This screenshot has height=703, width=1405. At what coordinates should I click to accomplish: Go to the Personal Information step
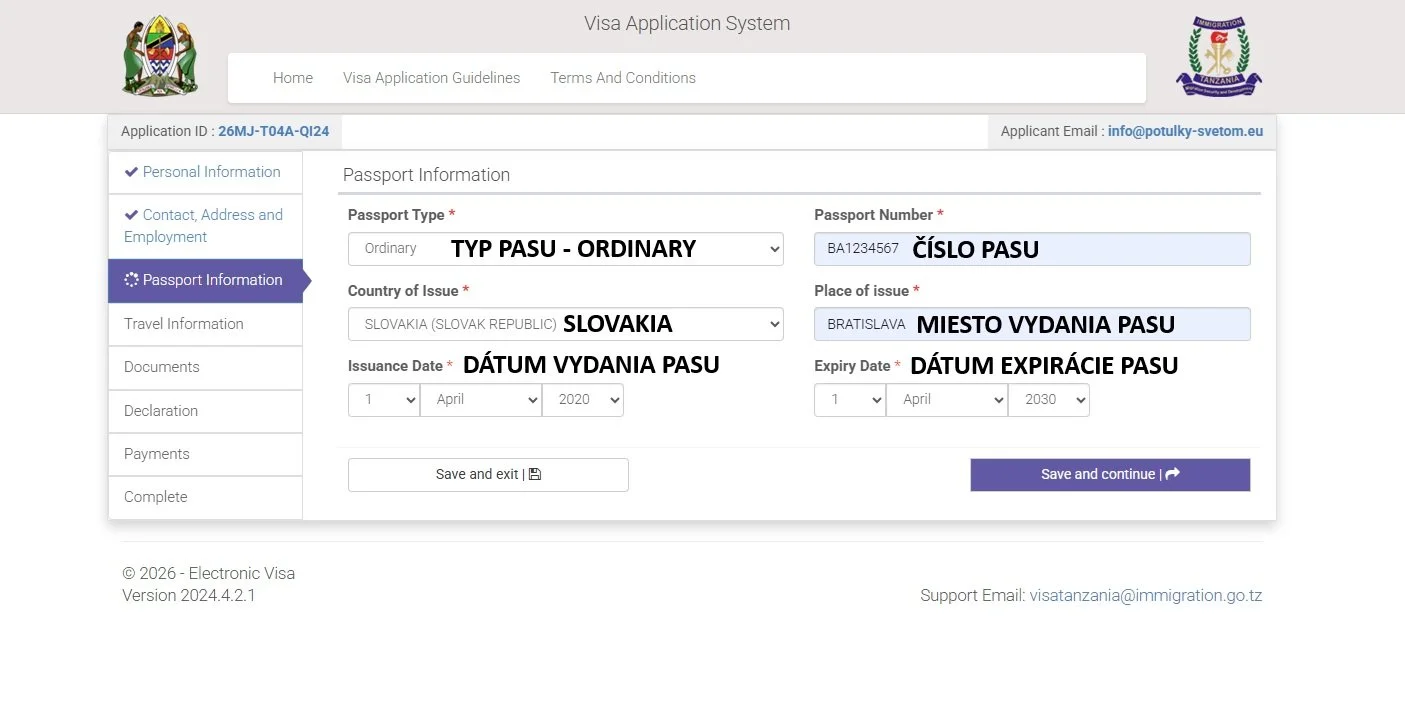pos(205,172)
